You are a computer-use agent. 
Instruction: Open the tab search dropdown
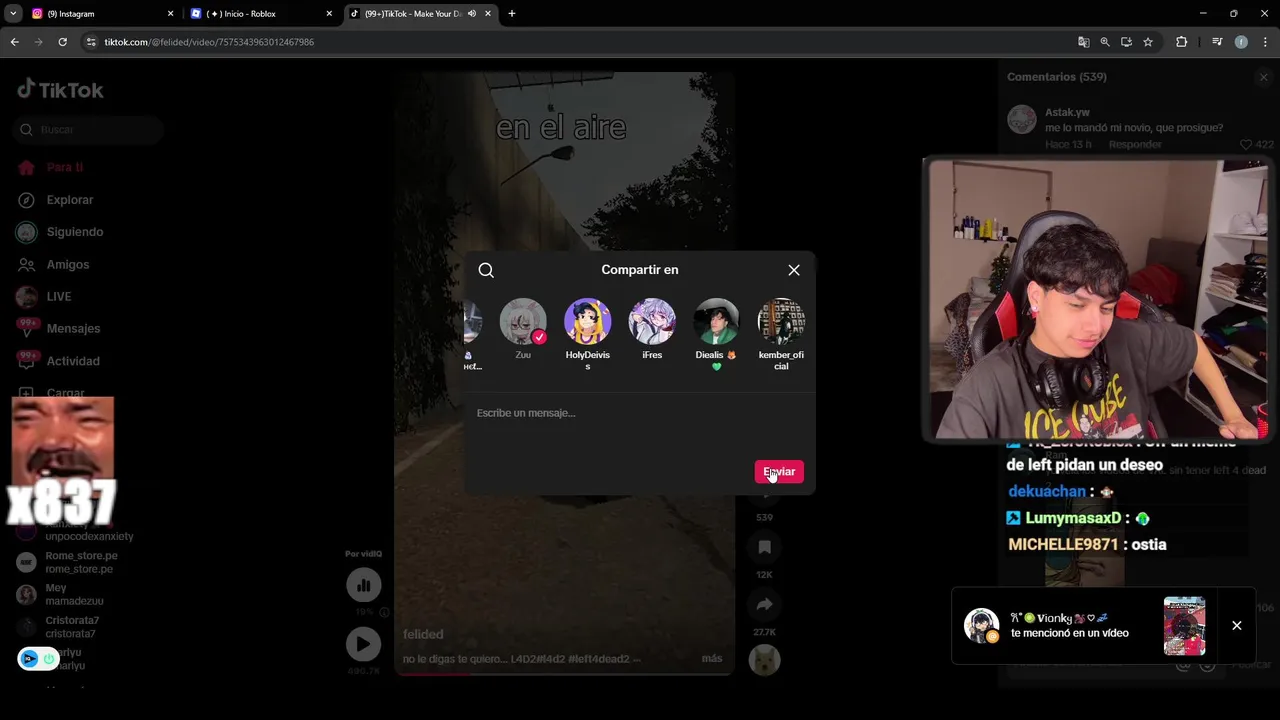[13, 14]
